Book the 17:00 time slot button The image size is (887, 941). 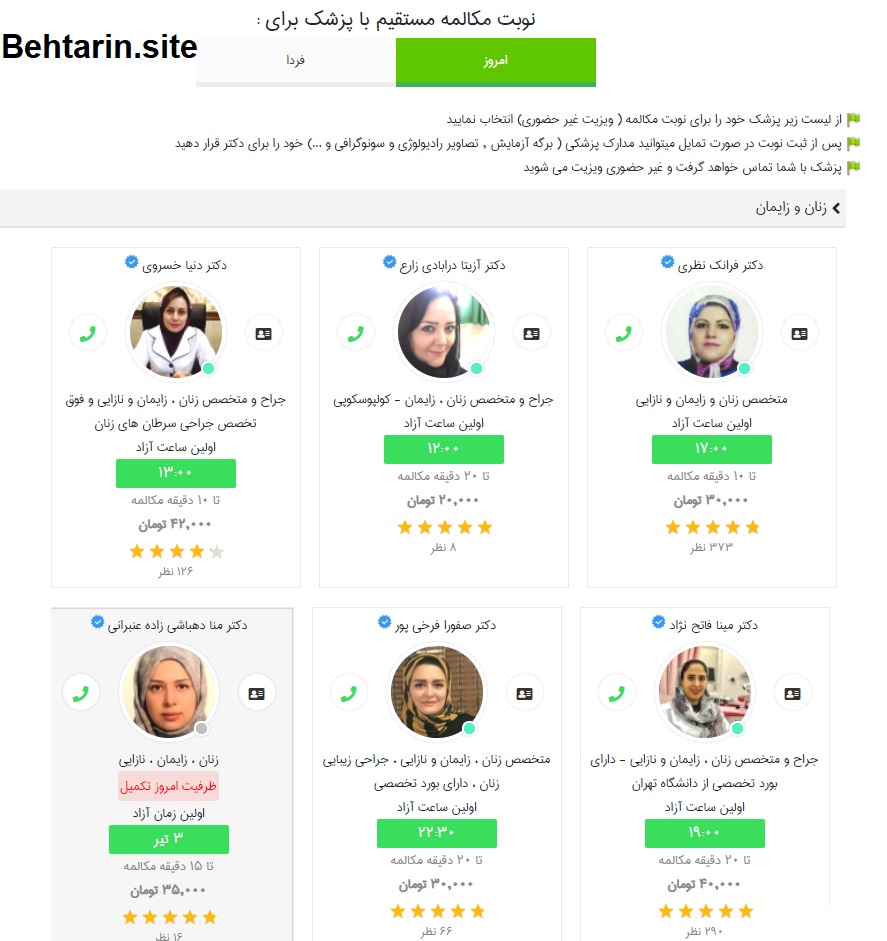tap(711, 449)
